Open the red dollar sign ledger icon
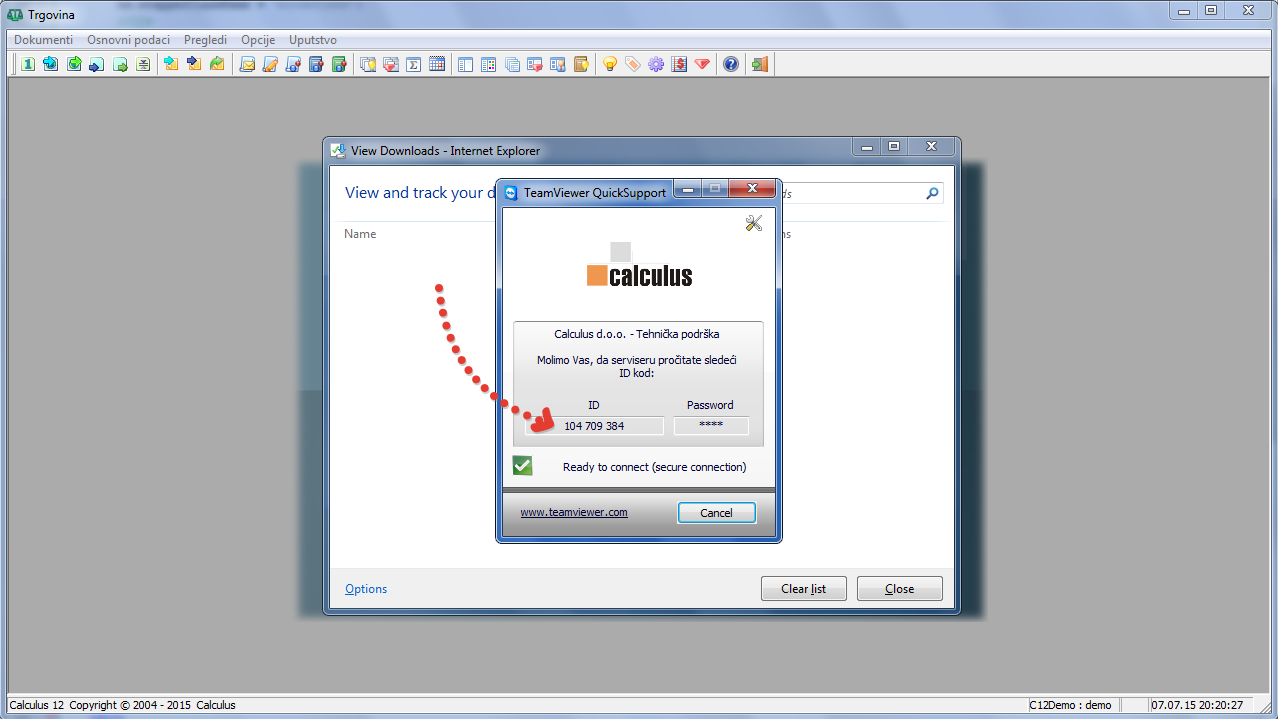Screen dimensions: 1278x719 [680, 65]
